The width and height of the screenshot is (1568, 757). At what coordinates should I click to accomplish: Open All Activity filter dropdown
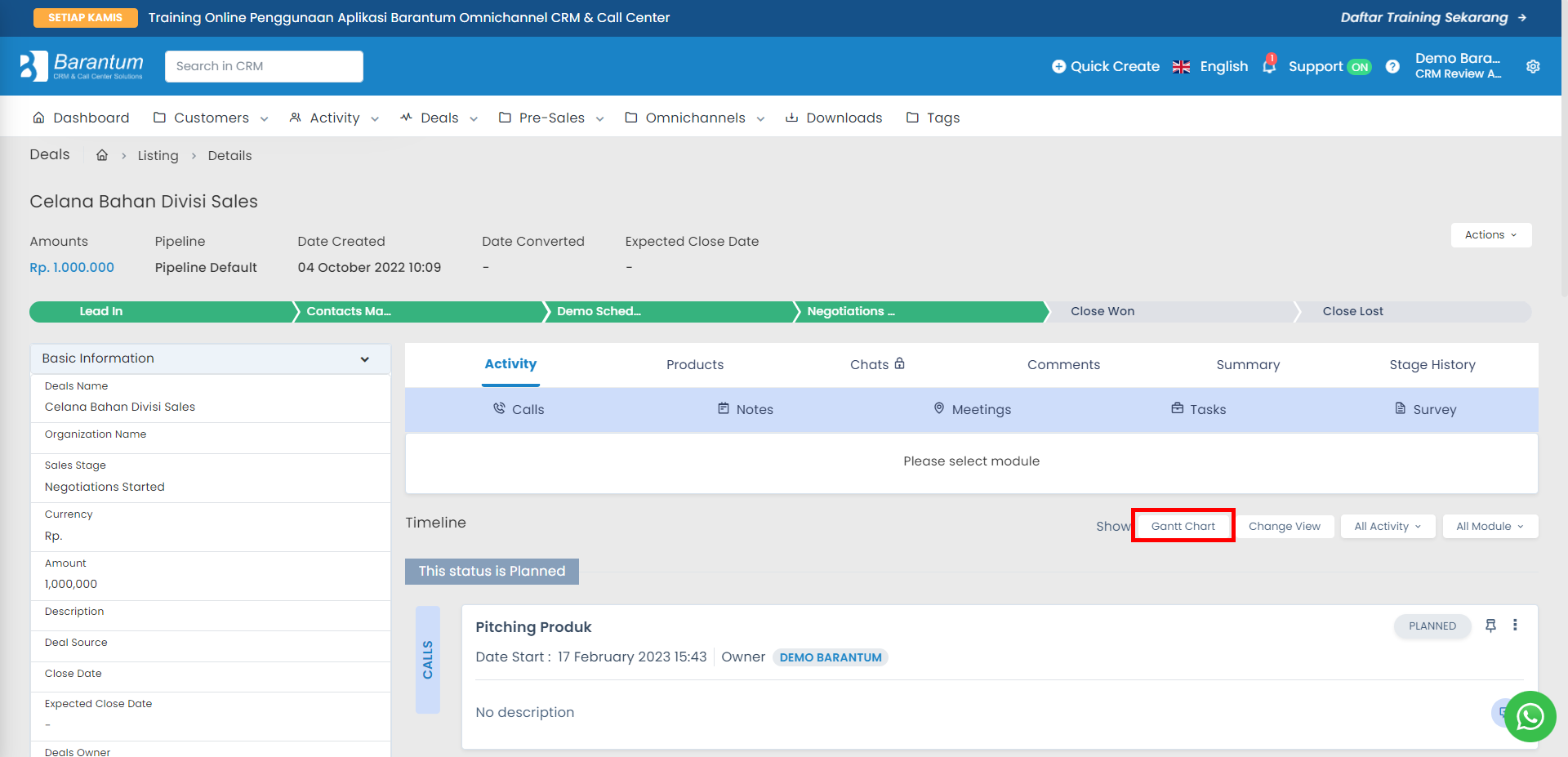(1388, 527)
